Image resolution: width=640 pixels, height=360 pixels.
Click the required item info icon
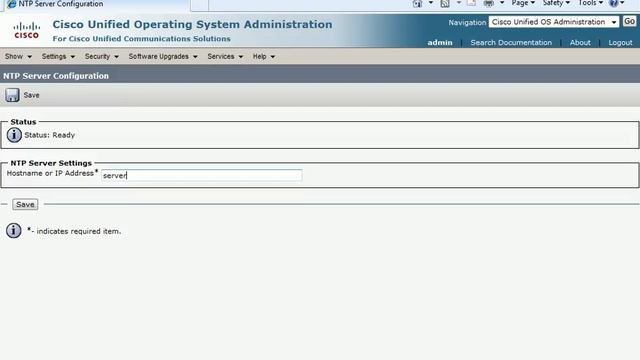click(x=13, y=231)
